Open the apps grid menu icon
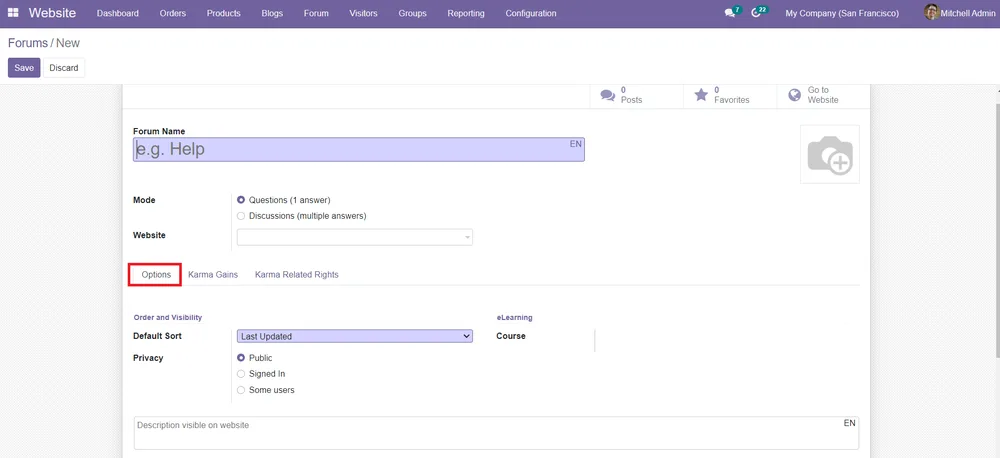Viewport: 1000px width, 458px height. point(13,13)
